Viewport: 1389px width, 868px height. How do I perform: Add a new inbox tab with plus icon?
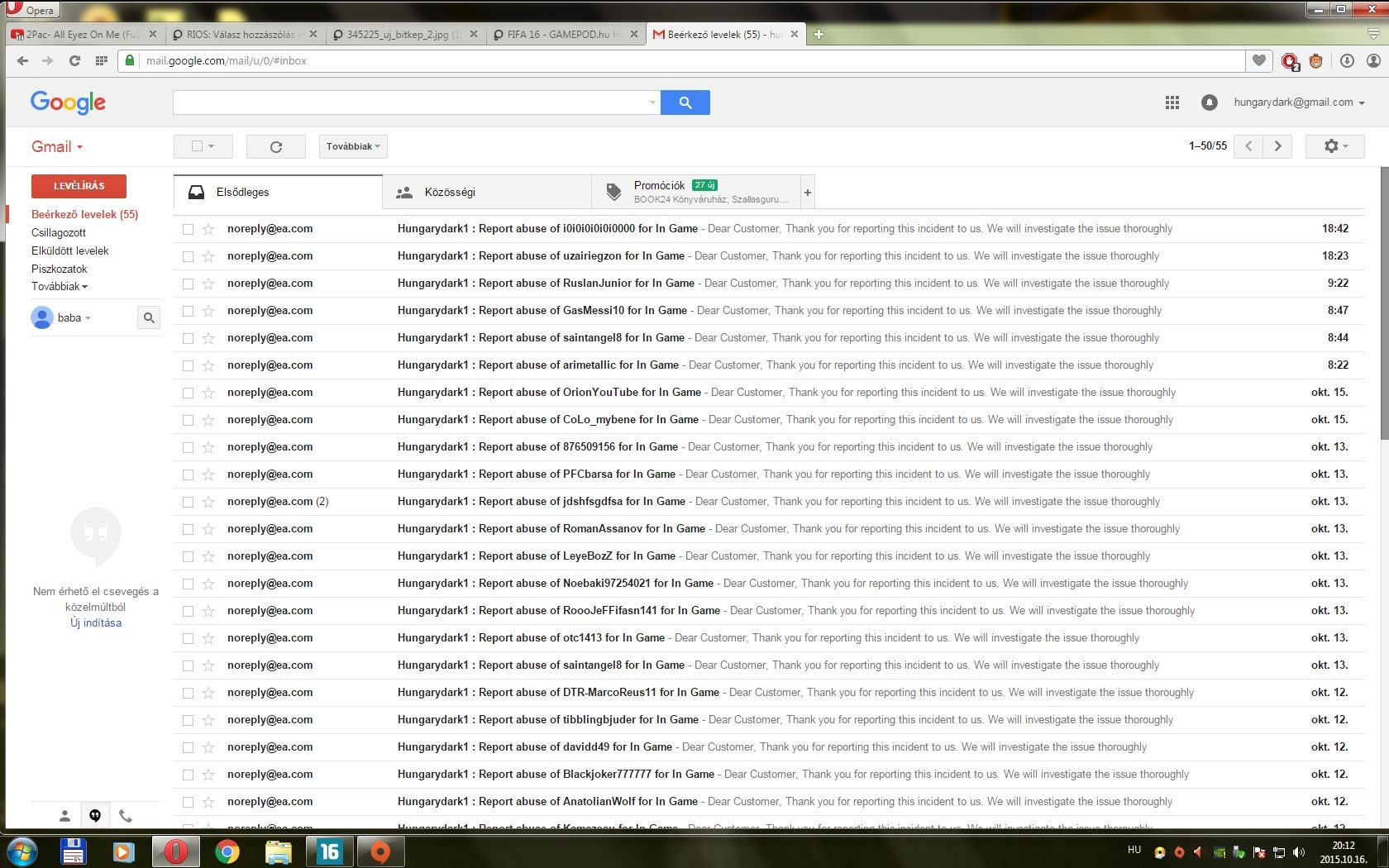808,192
